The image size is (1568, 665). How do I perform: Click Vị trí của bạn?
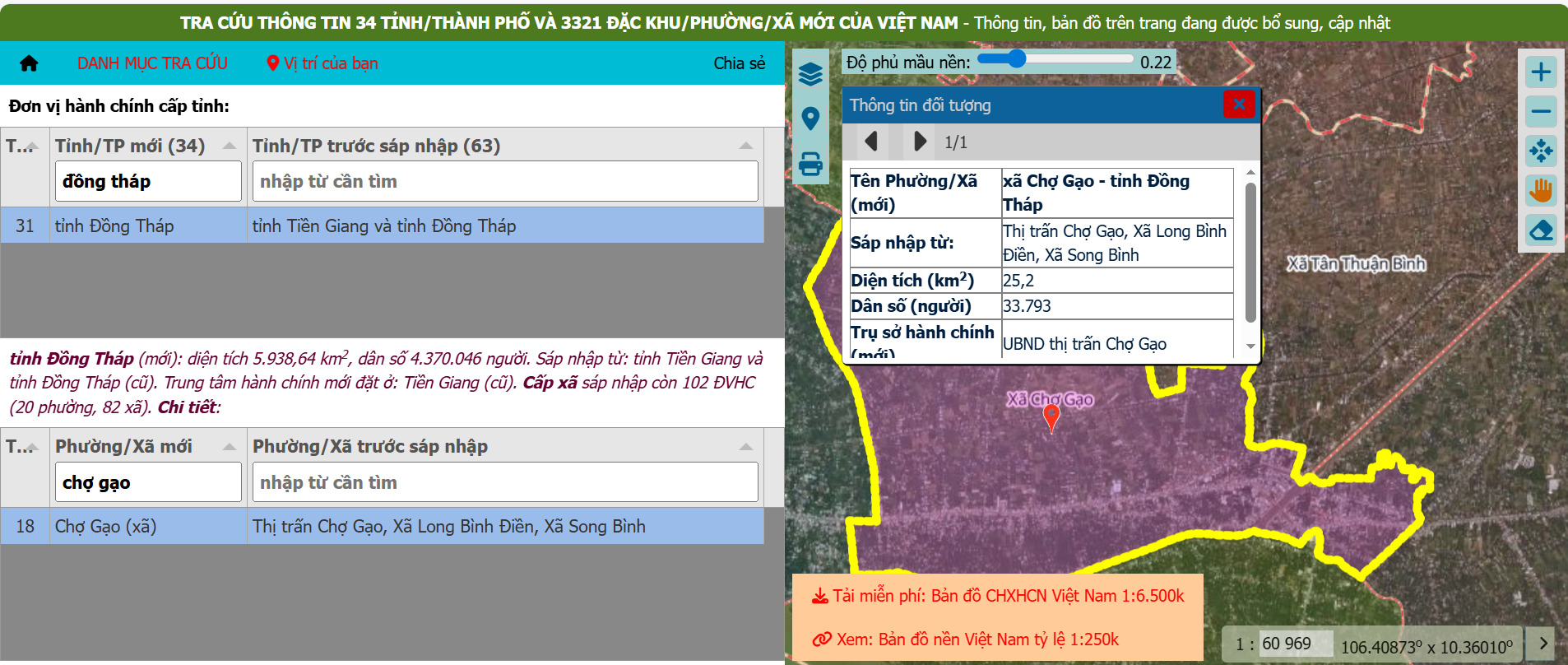pos(322,63)
